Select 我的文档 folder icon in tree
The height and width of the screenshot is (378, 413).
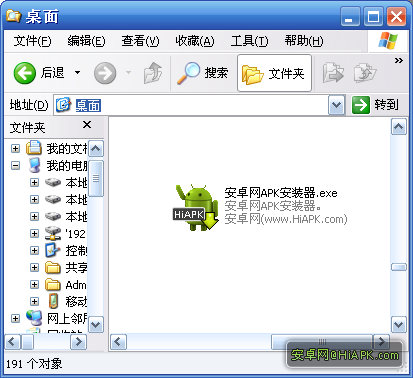tap(34, 148)
